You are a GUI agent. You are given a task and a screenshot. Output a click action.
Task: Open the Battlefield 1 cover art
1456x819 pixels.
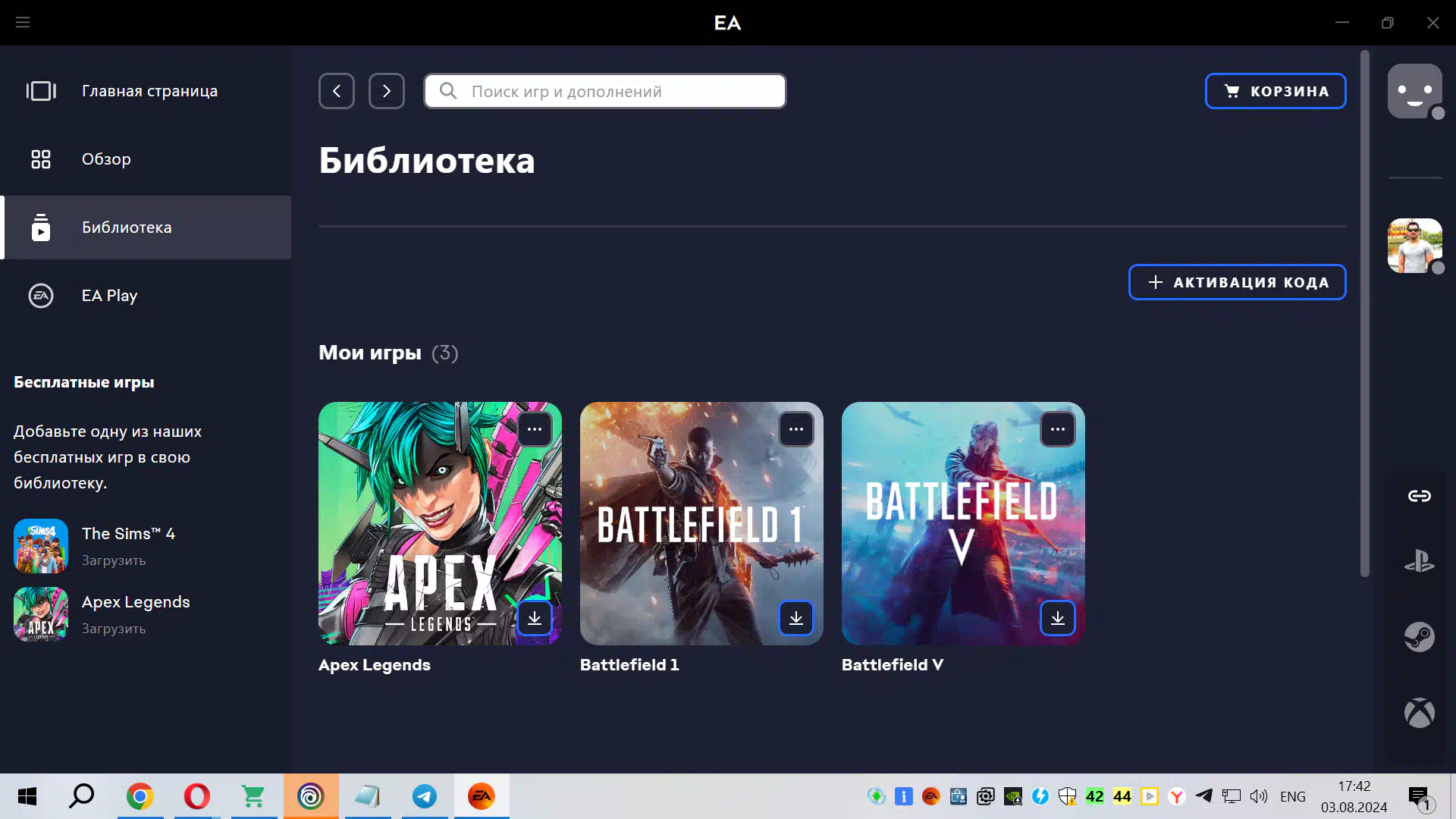pyautogui.click(x=701, y=523)
